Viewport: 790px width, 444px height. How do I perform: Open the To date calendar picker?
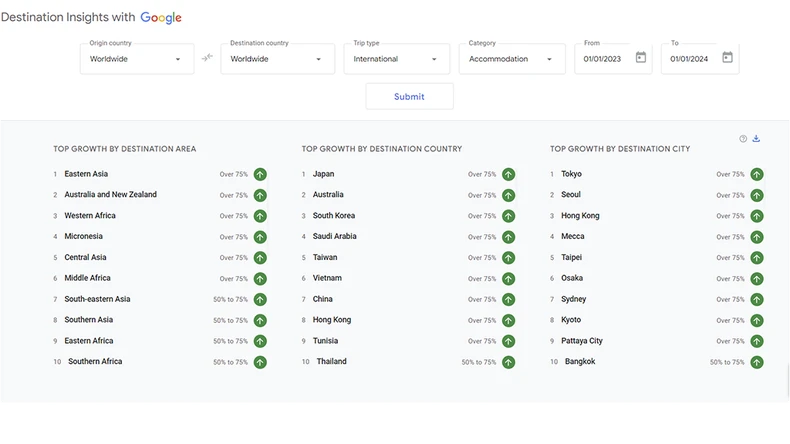tap(727, 58)
